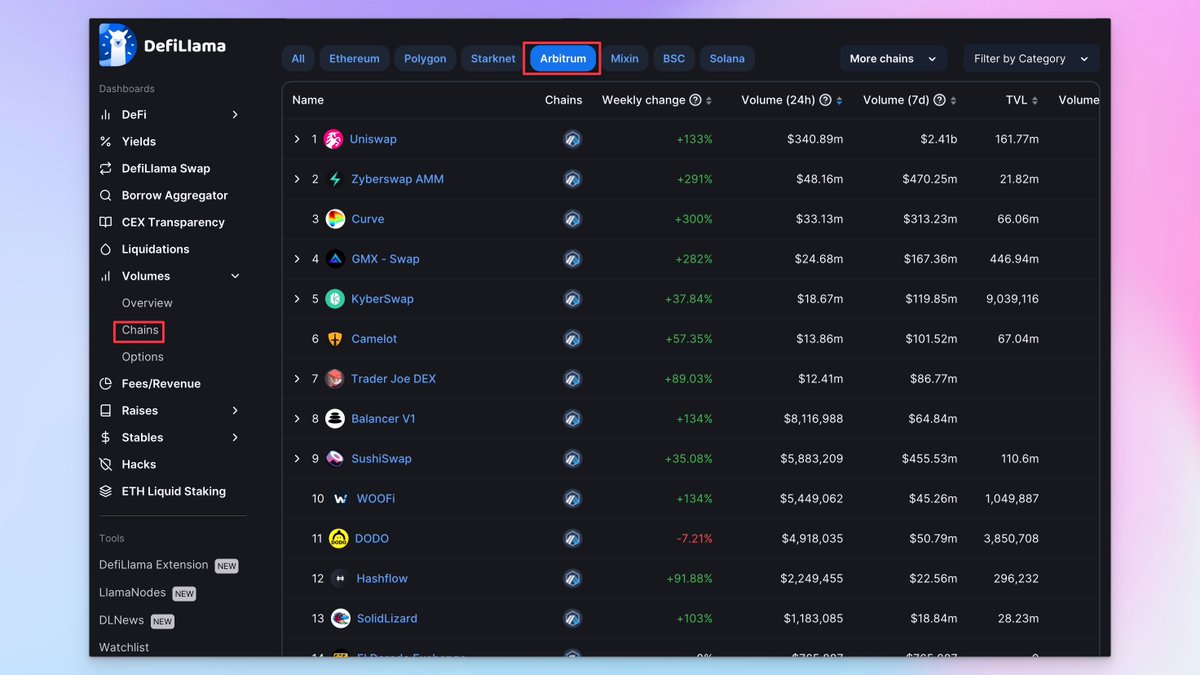Expand the Trader Joe DEX row chevron

(297, 379)
